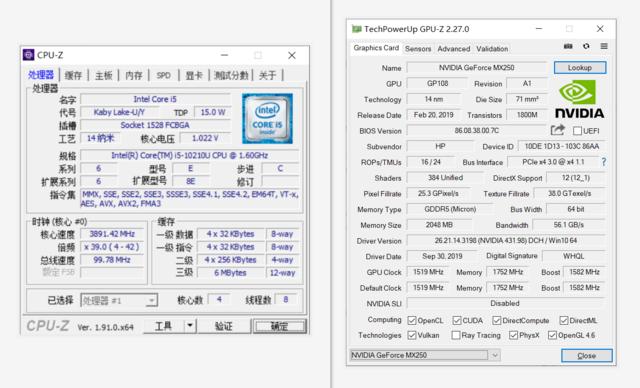Click the Lookup button in GPU-Z

580,68
